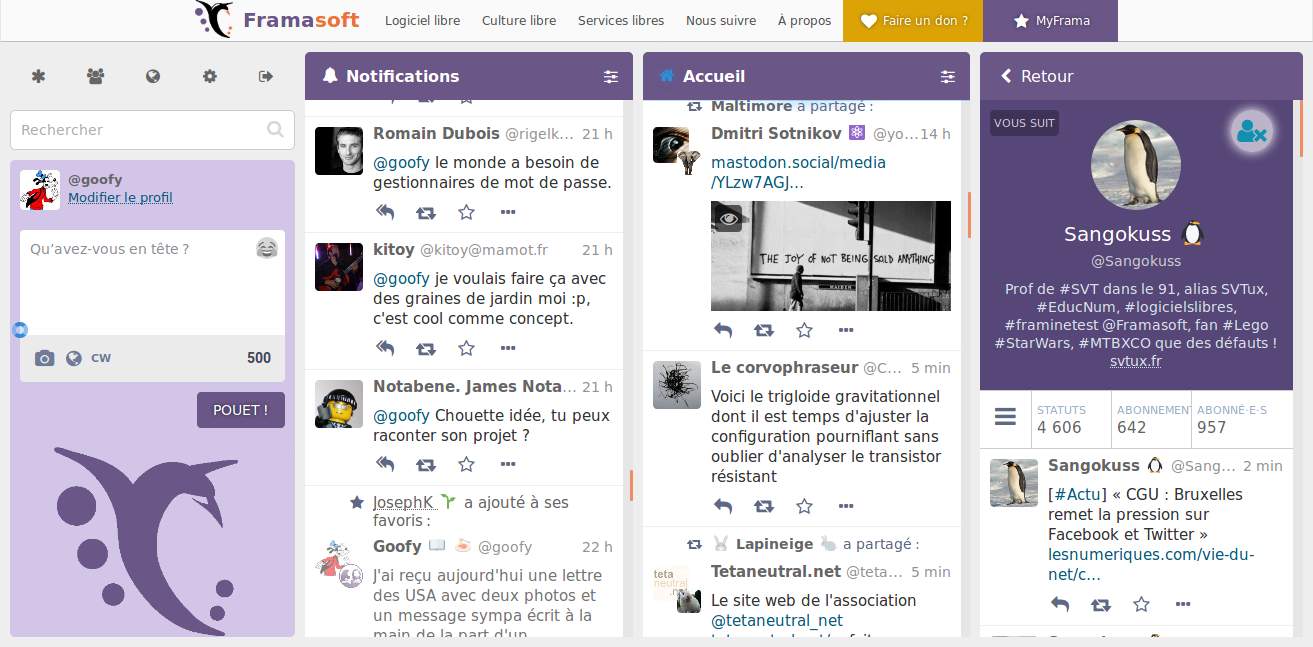Screen dimensions: 1313x647
Task: Favourite Le corvophraseur's post
Action: [804, 506]
